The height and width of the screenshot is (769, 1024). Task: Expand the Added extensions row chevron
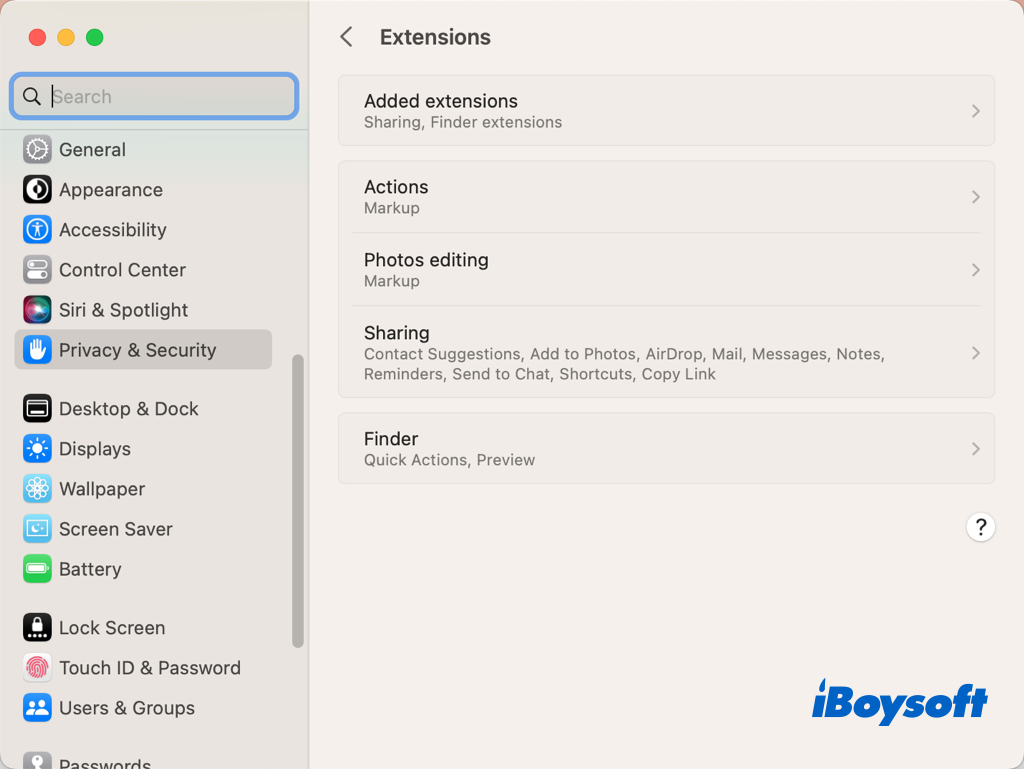(x=975, y=111)
